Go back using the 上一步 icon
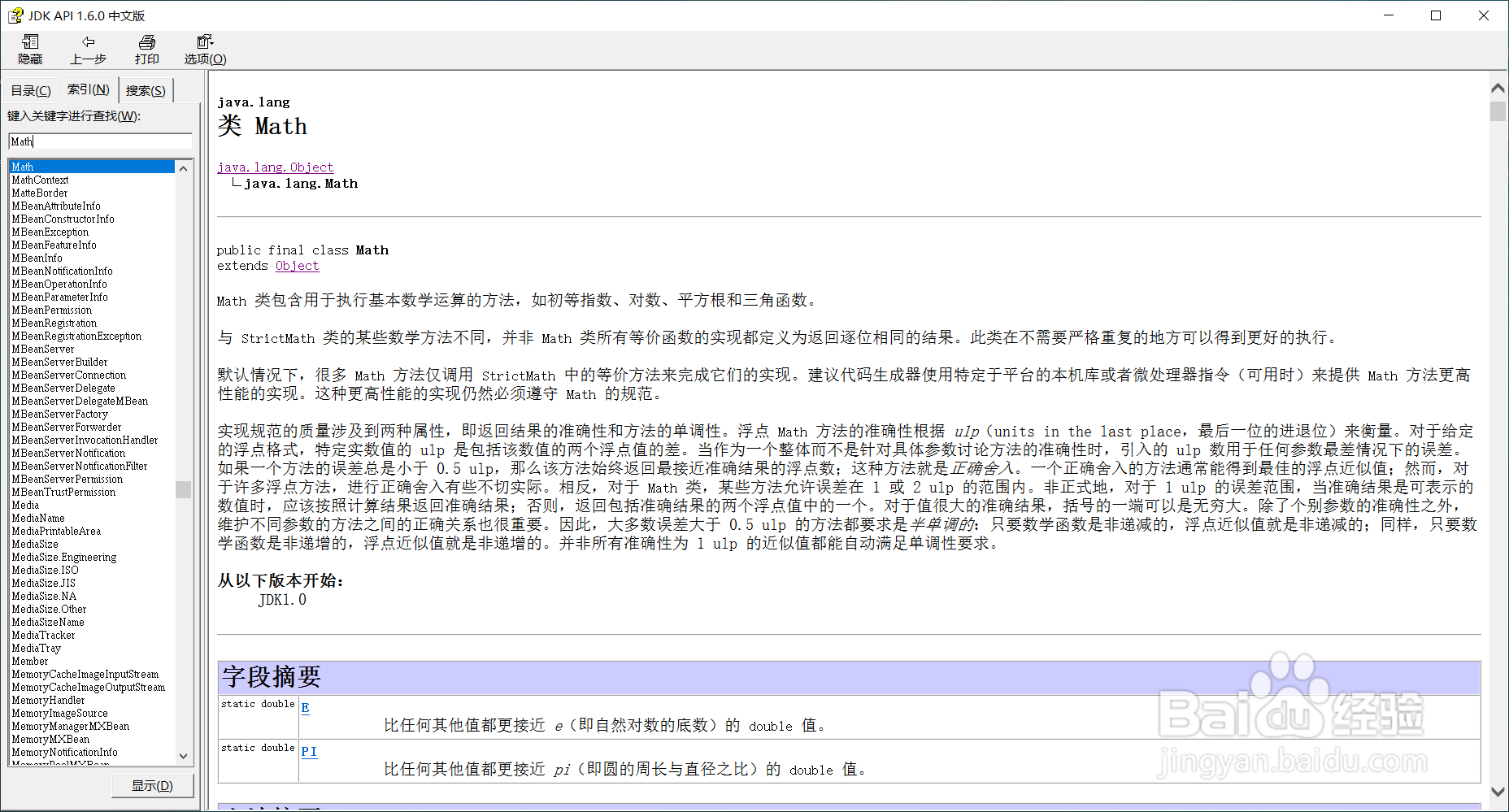This screenshot has height=812, width=1509. 88,49
